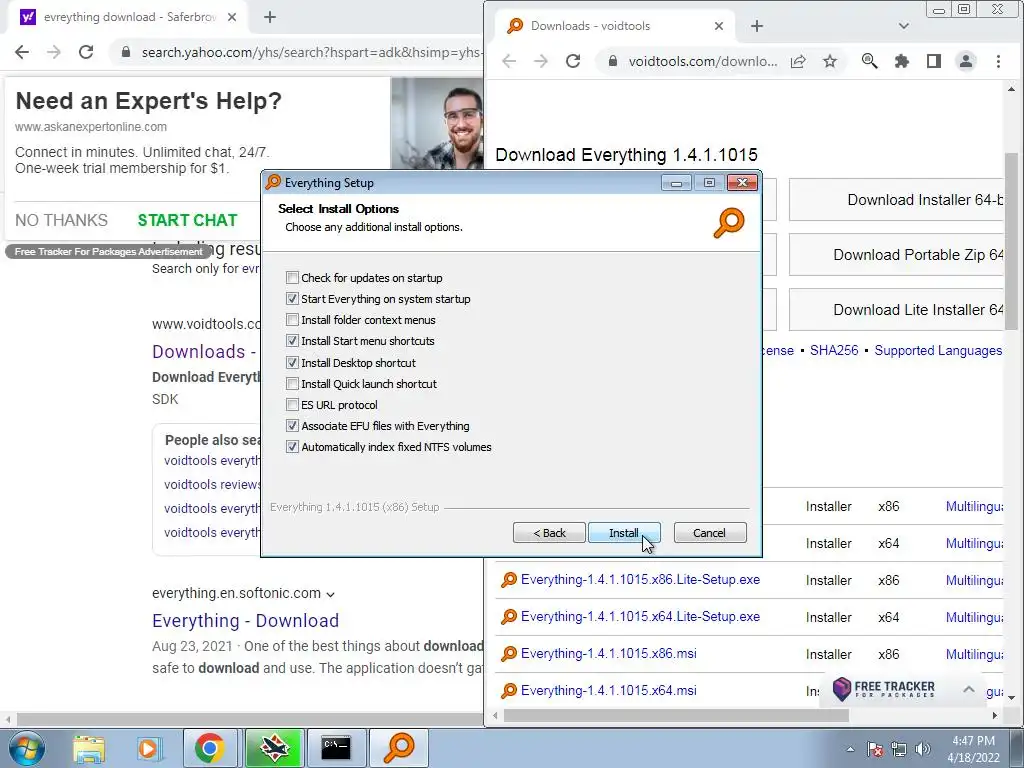Bookmark voidtools page with star icon
The image size is (1024, 768).
(829, 61)
